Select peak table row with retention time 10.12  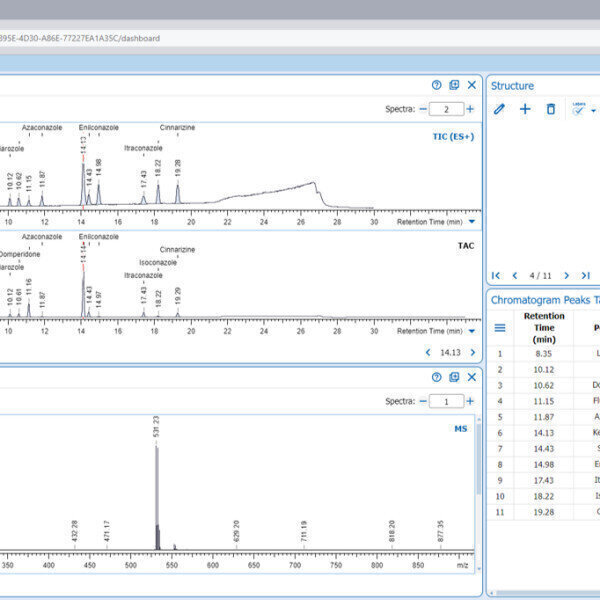(x=544, y=370)
